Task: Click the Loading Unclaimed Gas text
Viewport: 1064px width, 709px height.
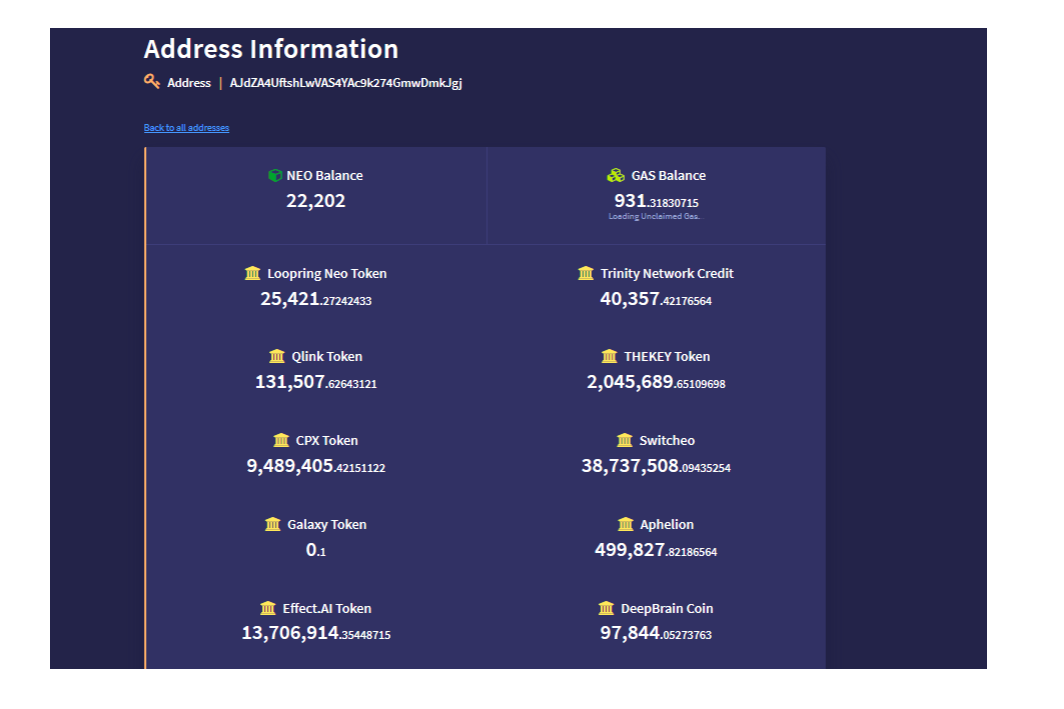Action: [655, 216]
